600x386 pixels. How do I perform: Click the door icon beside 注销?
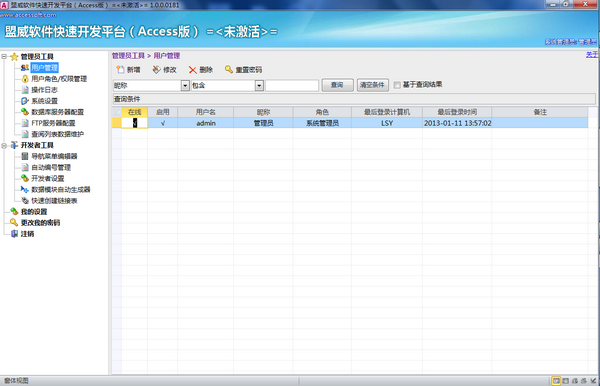(14, 233)
